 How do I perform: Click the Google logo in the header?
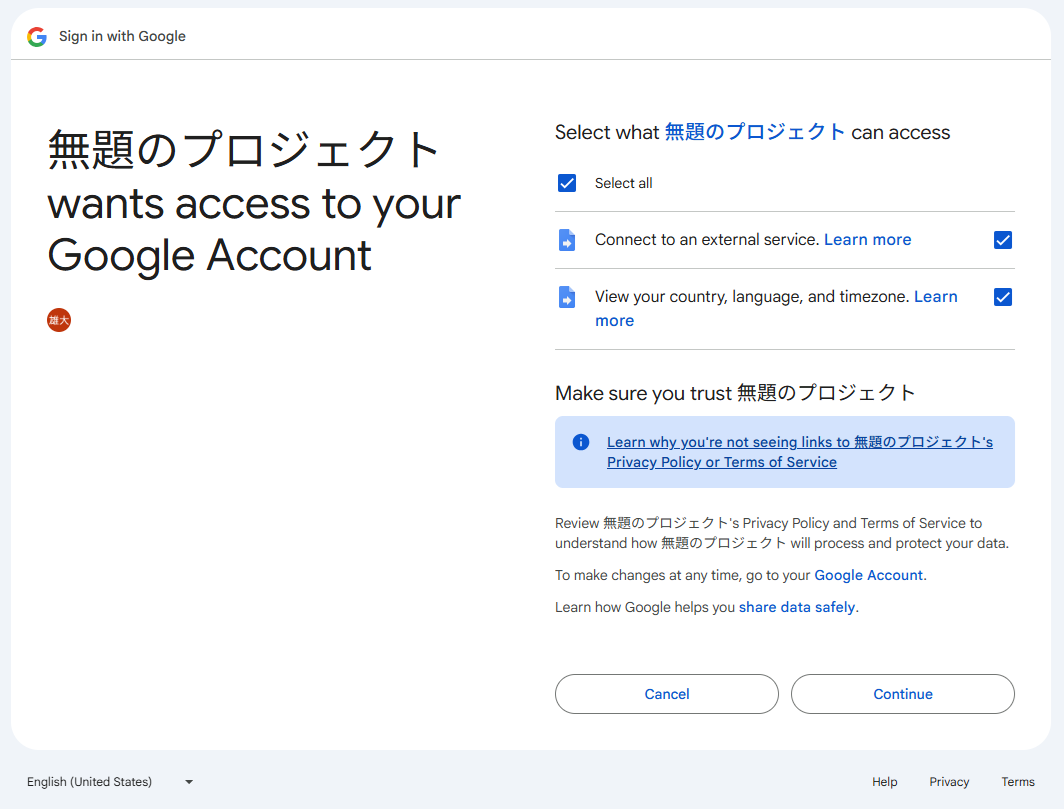coord(37,37)
